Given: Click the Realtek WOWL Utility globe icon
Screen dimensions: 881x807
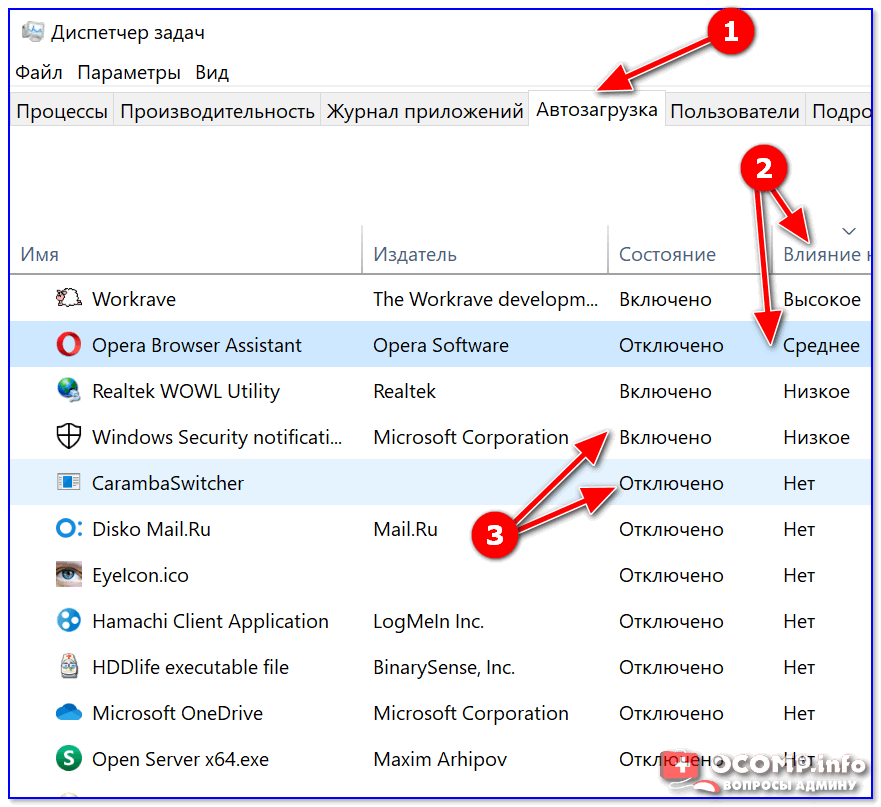Looking at the screenshot, I should coord(69,390).
